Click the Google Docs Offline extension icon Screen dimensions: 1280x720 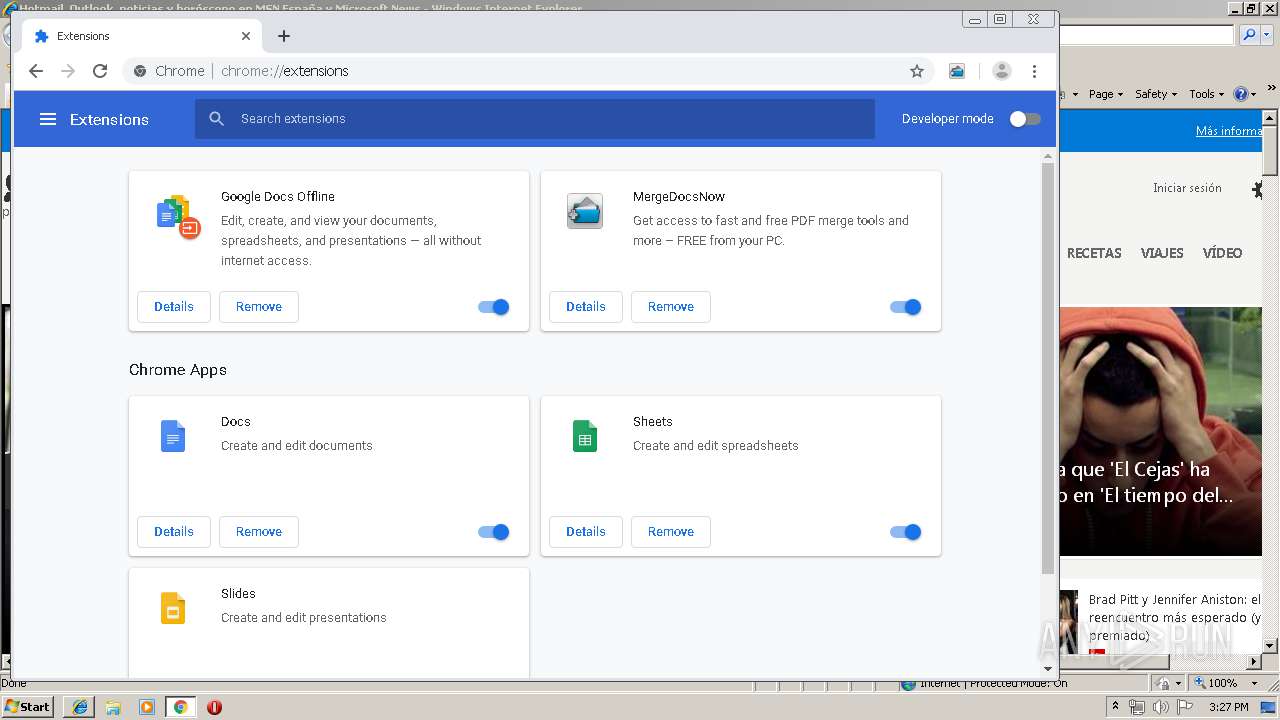pyautogui.click(x=178, y=216)
